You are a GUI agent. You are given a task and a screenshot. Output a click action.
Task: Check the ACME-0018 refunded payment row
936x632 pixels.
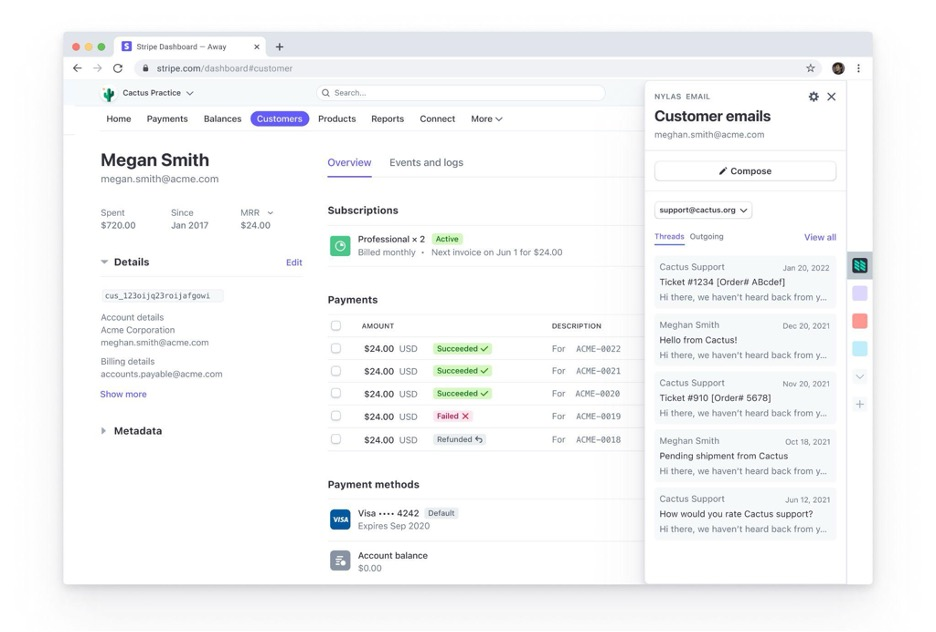[x=336, y=439]
